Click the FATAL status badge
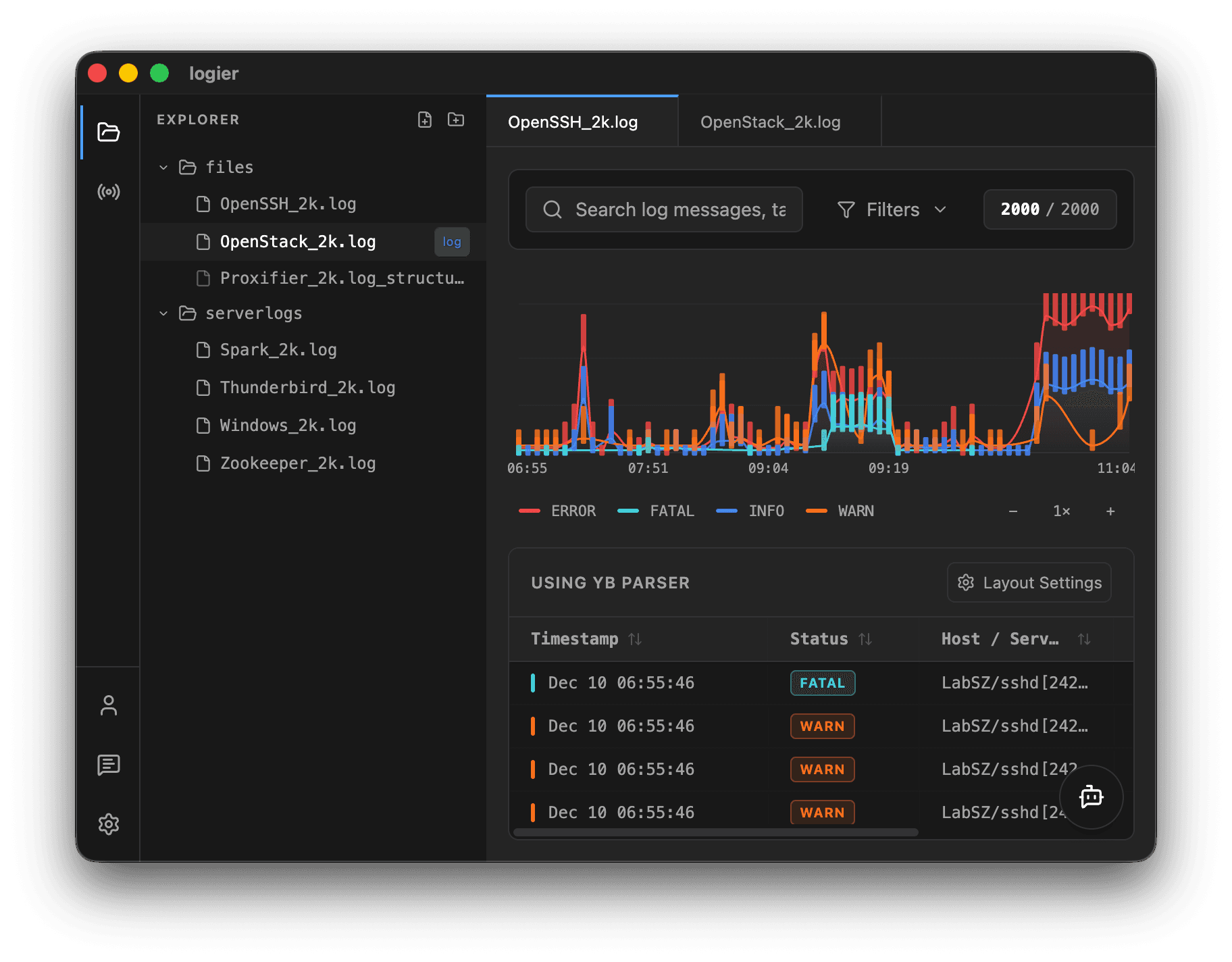 823,683
